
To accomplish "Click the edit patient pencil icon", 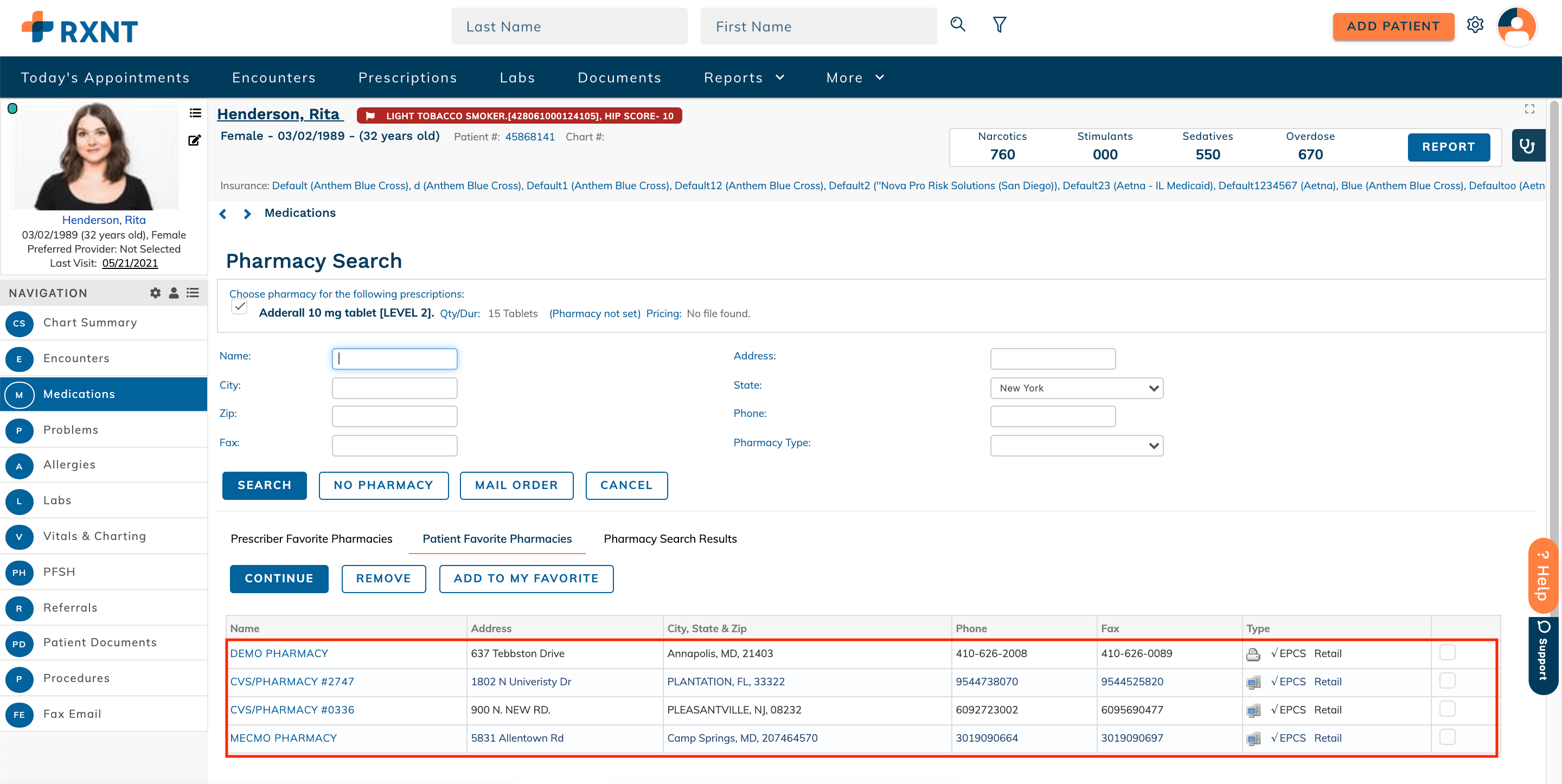I will pyautogui.click(x=194, y=140).
